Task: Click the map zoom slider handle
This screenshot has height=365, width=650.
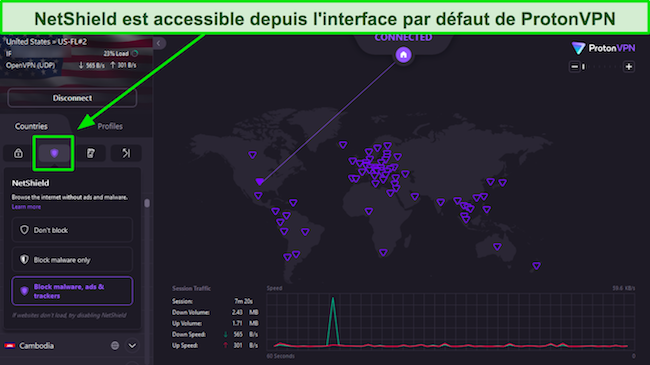Action: tap(584, 66)
